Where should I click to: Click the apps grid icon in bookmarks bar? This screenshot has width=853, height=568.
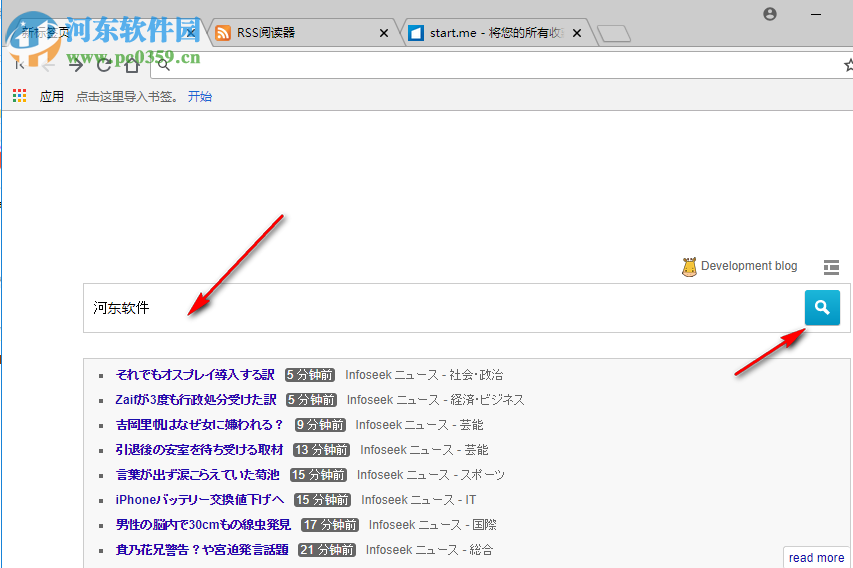[x=20, y=96]
